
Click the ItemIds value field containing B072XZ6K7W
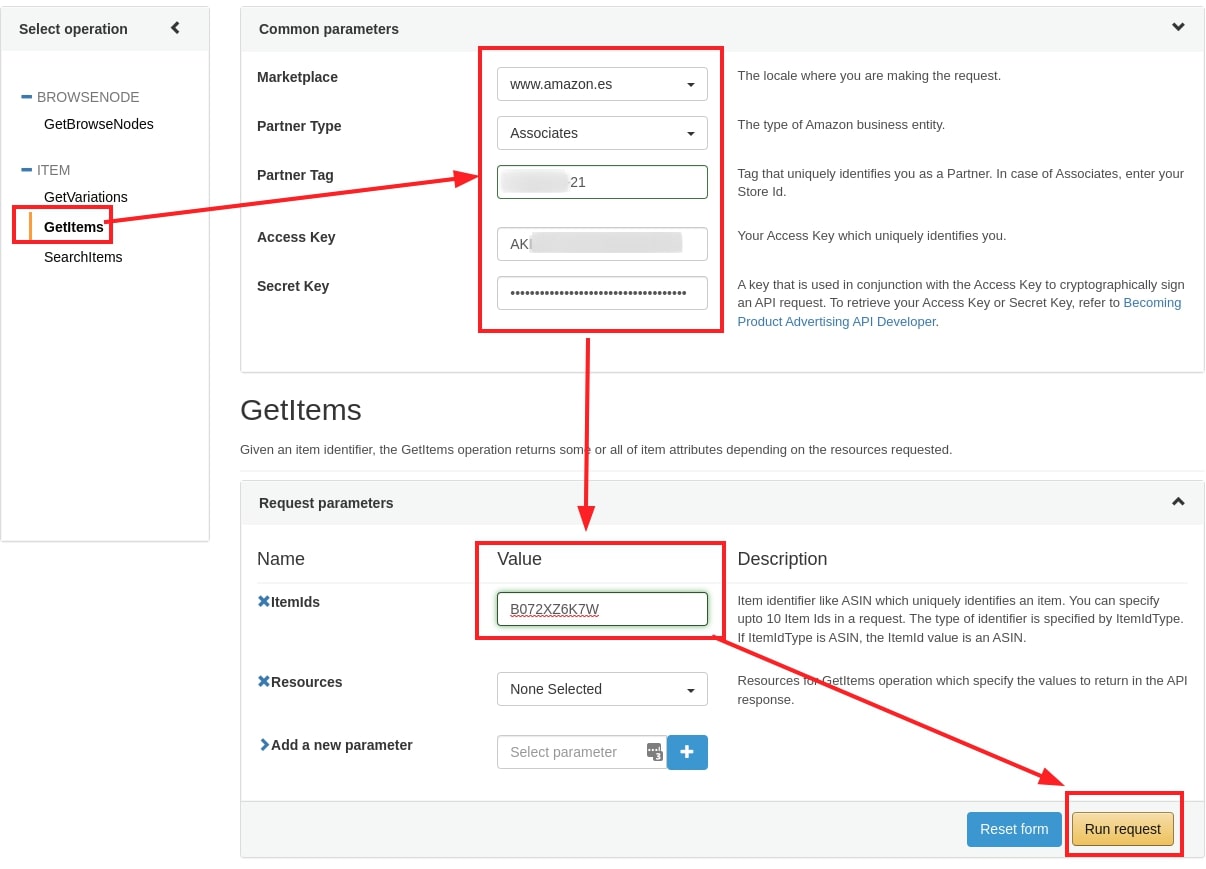[601, 608]
